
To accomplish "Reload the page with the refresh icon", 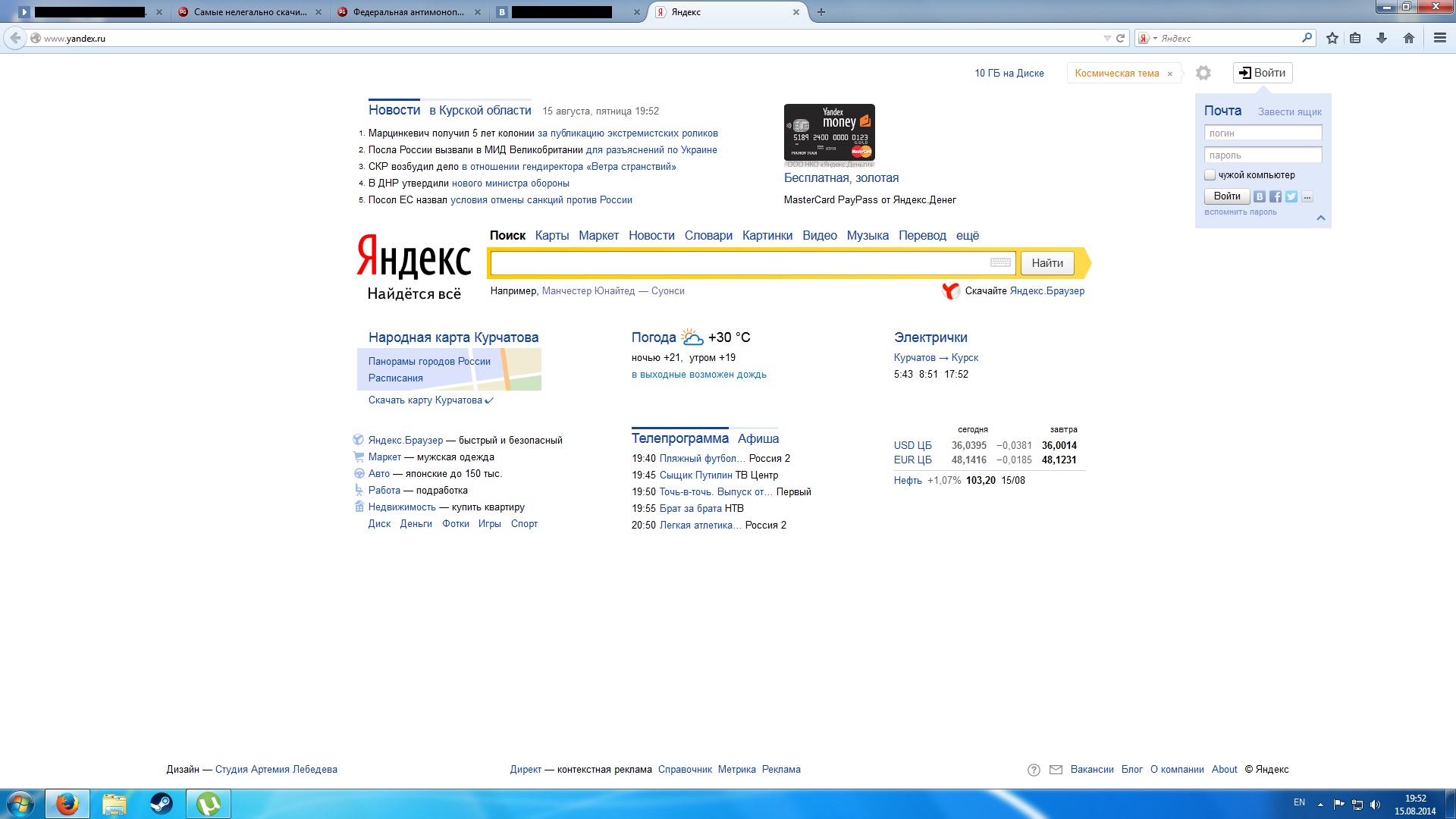I will point(1120,38).
